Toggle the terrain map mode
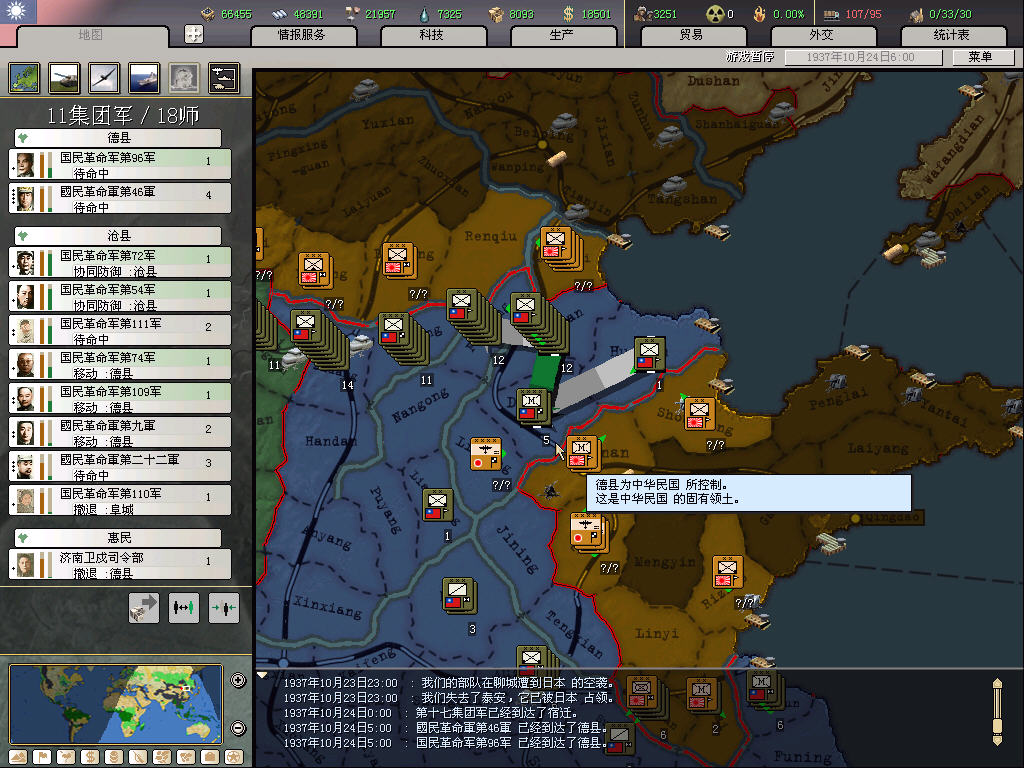 (x=17, y=756)
